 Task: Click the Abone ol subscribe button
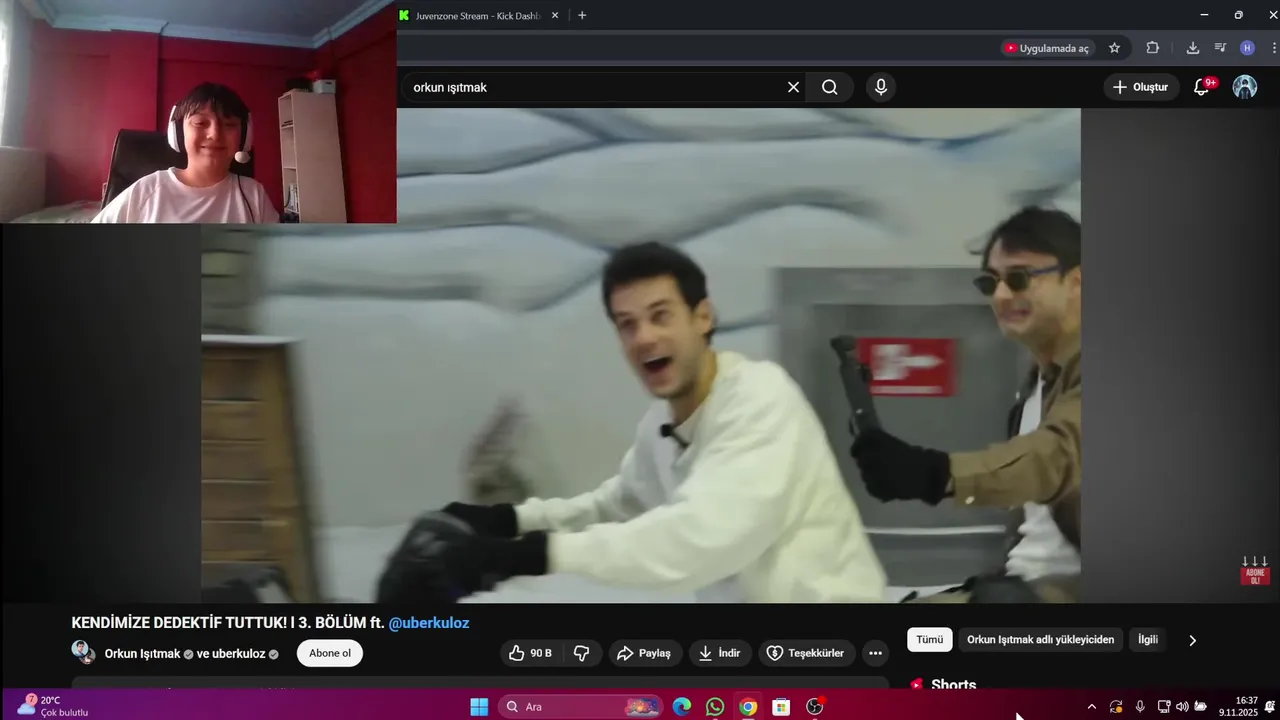[x=330, y=653]
